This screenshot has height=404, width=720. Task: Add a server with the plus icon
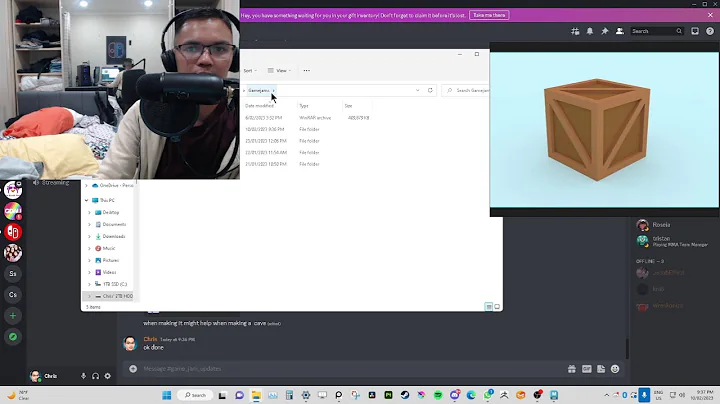[x=13, y=316]
